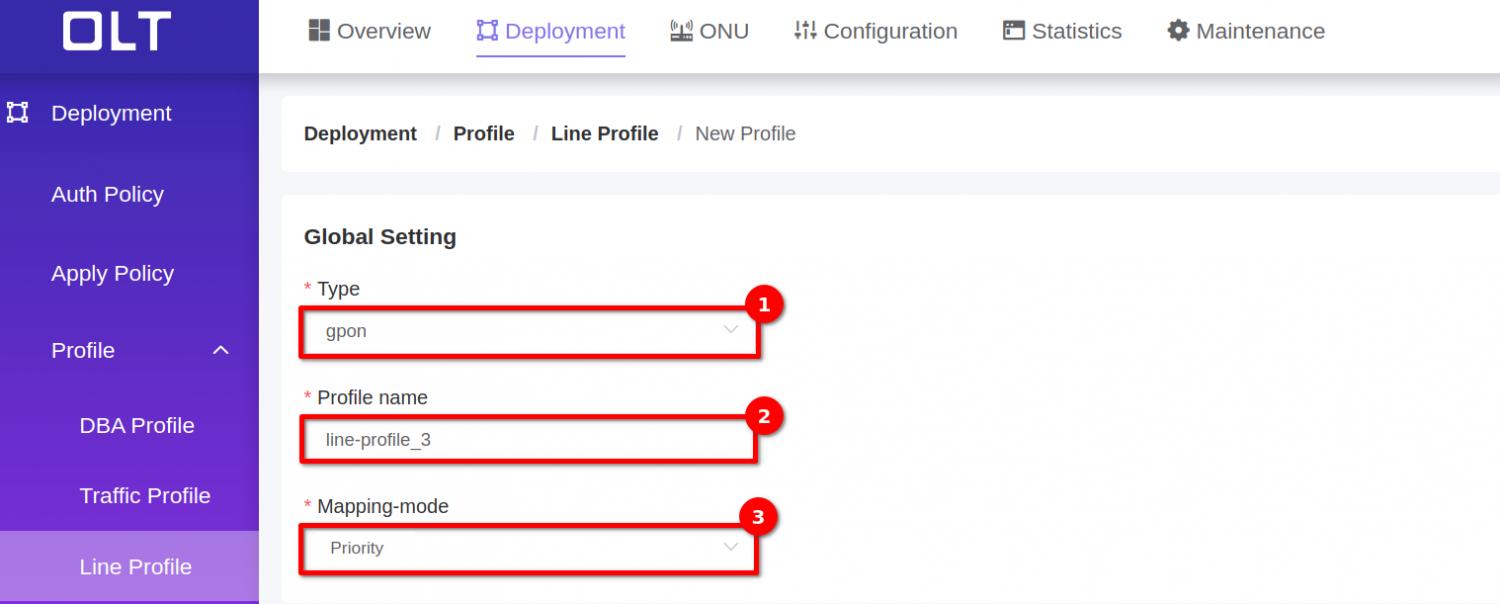Screen dimensions: 1500x604
Task: Select Apply Policy in sidebar
Action: [x=112, y=273]
